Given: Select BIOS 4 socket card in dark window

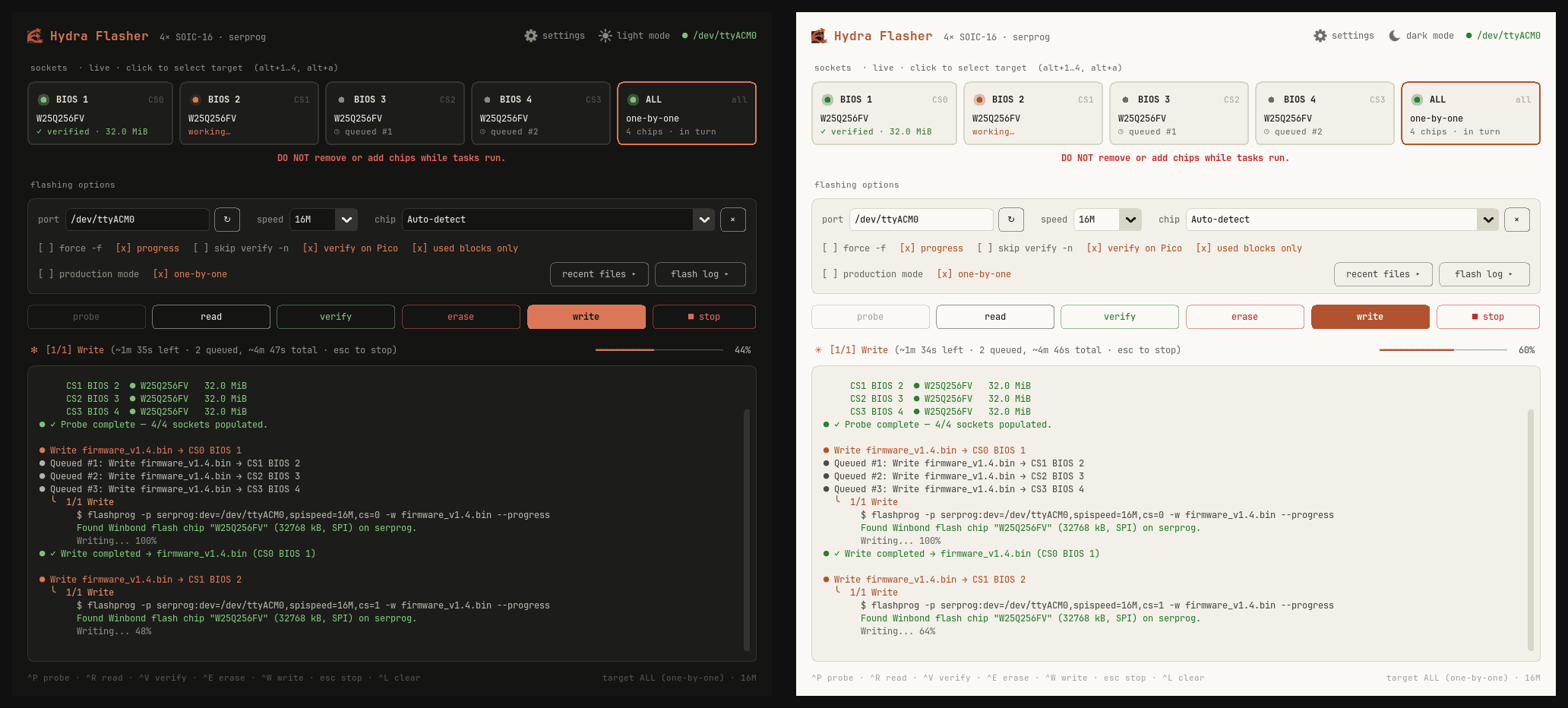Looking at the screenshot, I should click(x=541, y=113).
